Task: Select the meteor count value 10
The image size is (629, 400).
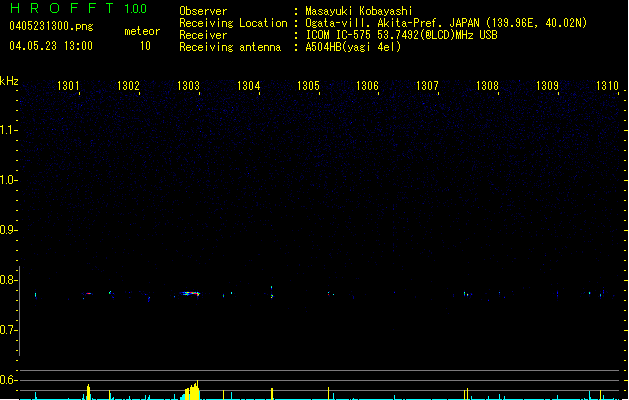Action: click(145, 46)
